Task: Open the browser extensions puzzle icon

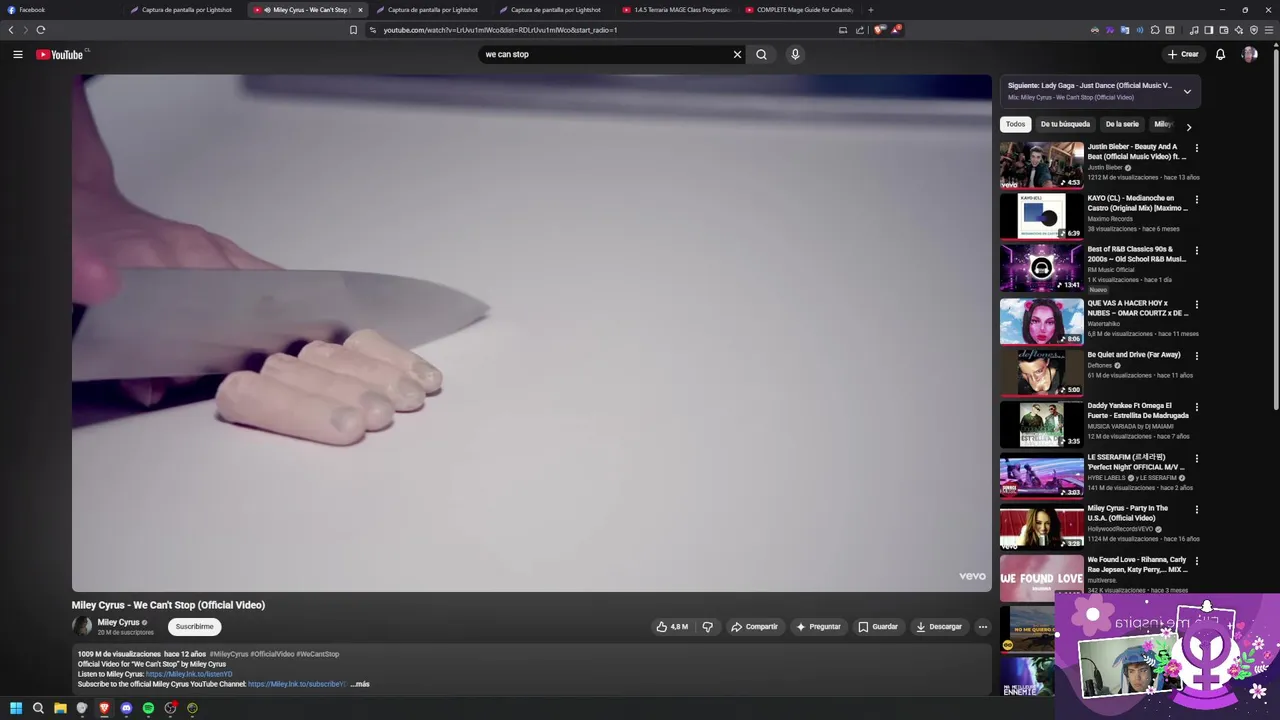Action: [x=1155, y=30]
